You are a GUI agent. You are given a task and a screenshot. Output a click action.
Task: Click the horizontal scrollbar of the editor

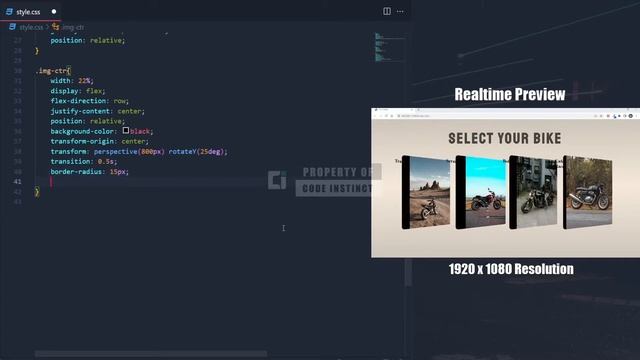point(151,353)
